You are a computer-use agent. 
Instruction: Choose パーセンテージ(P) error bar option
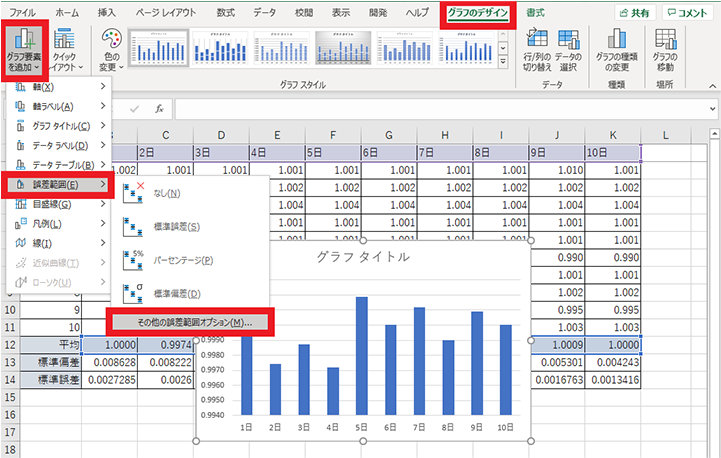pos(190,260)
